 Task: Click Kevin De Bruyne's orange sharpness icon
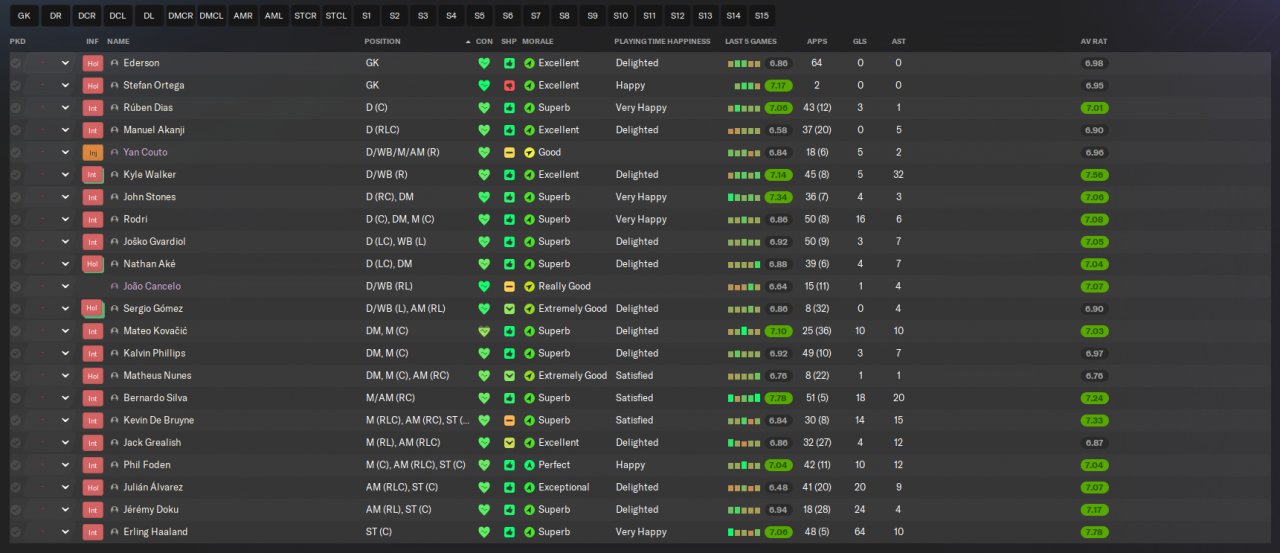pos(509,420)
